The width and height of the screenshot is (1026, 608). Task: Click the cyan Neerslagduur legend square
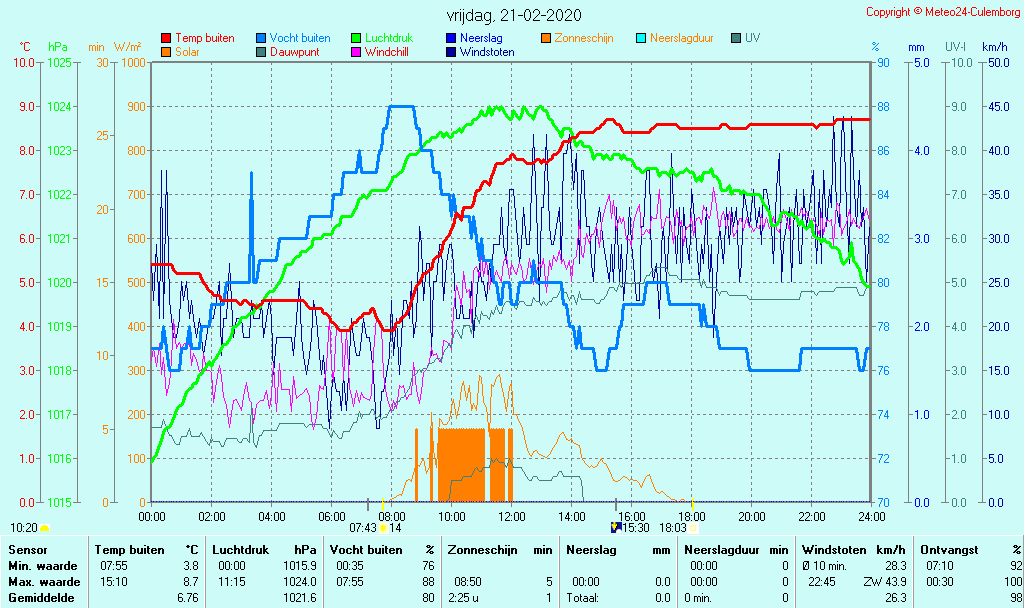[642, 38]
